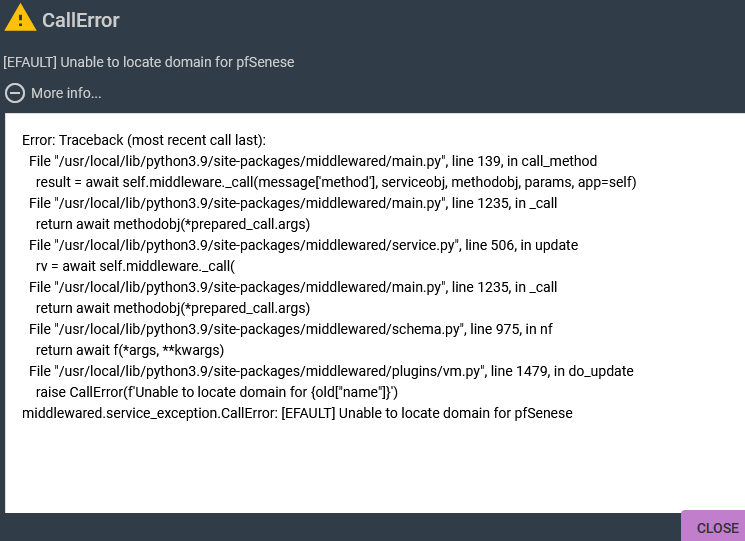Click the yellow warning triangle icon
Screen dimensions: 745x541
[x=20, y=19]
